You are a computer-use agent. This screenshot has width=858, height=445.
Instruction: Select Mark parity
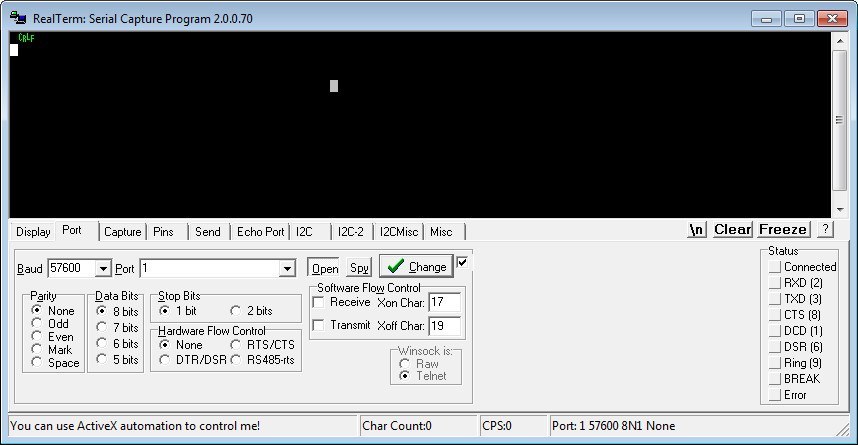pos(37,349)
